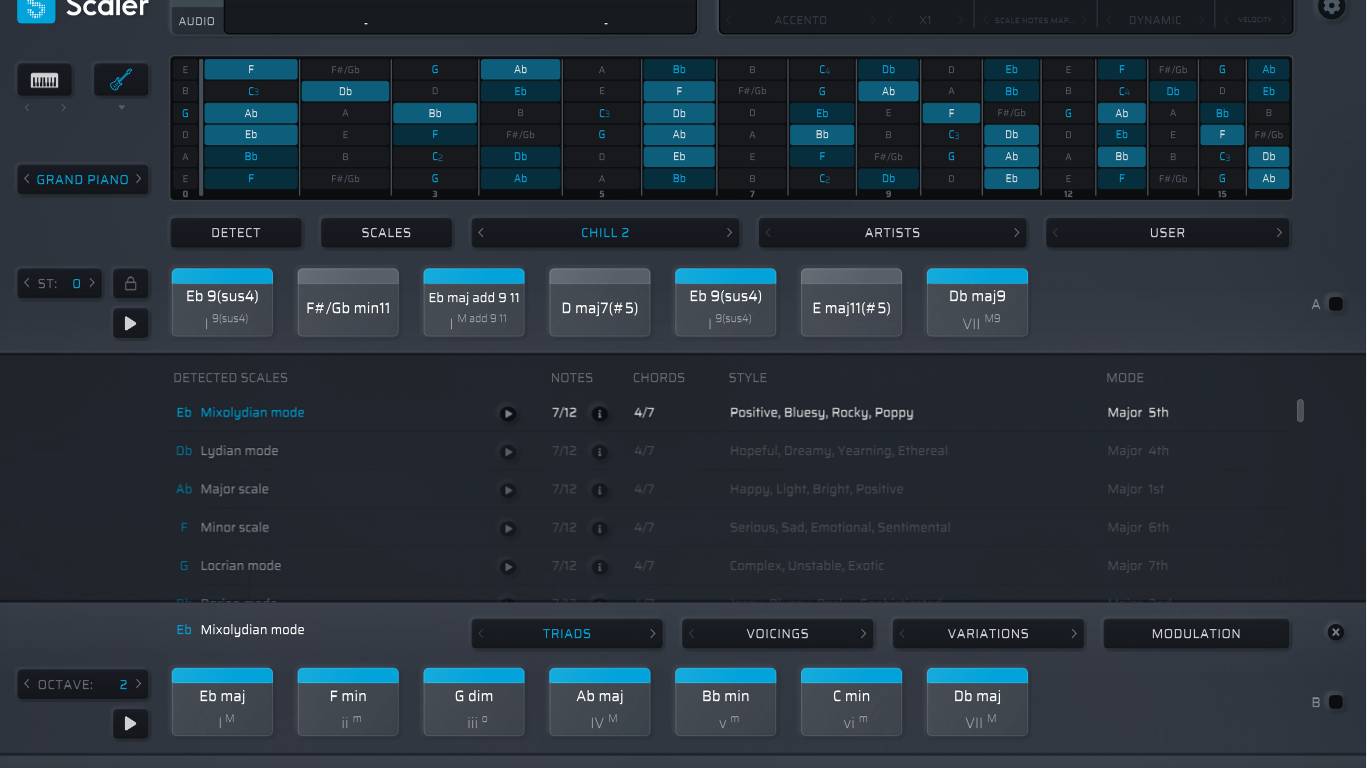Screen dimensions: 1367x768
Task: Select the D maj7(#5) chord pad
Action: tap(600, 302)
